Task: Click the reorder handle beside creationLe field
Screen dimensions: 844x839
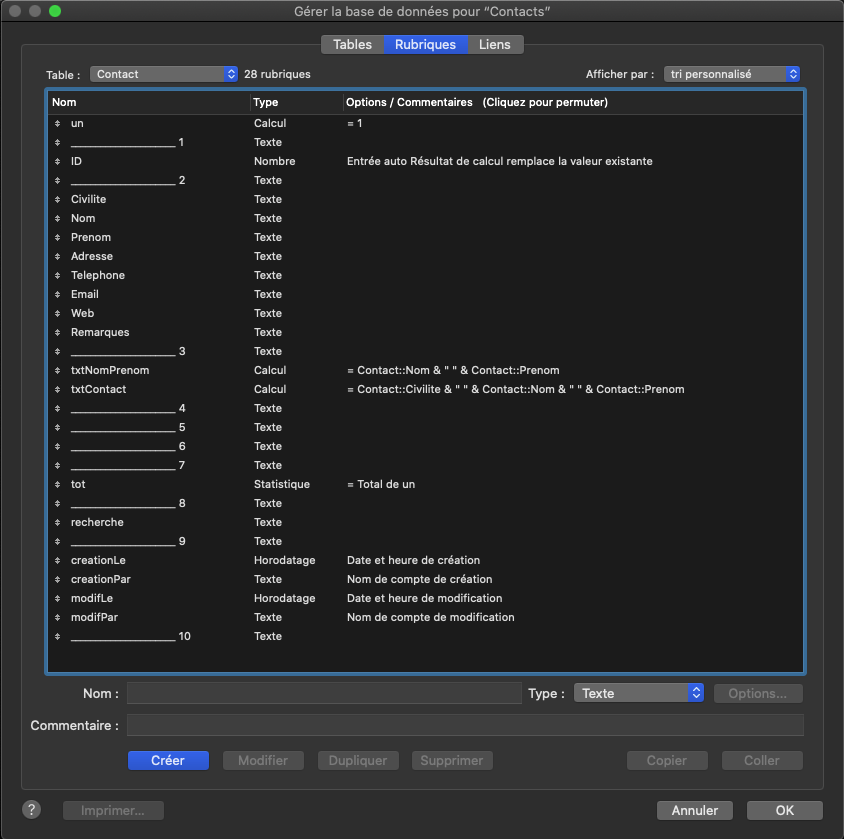Action: click(57, 560)
